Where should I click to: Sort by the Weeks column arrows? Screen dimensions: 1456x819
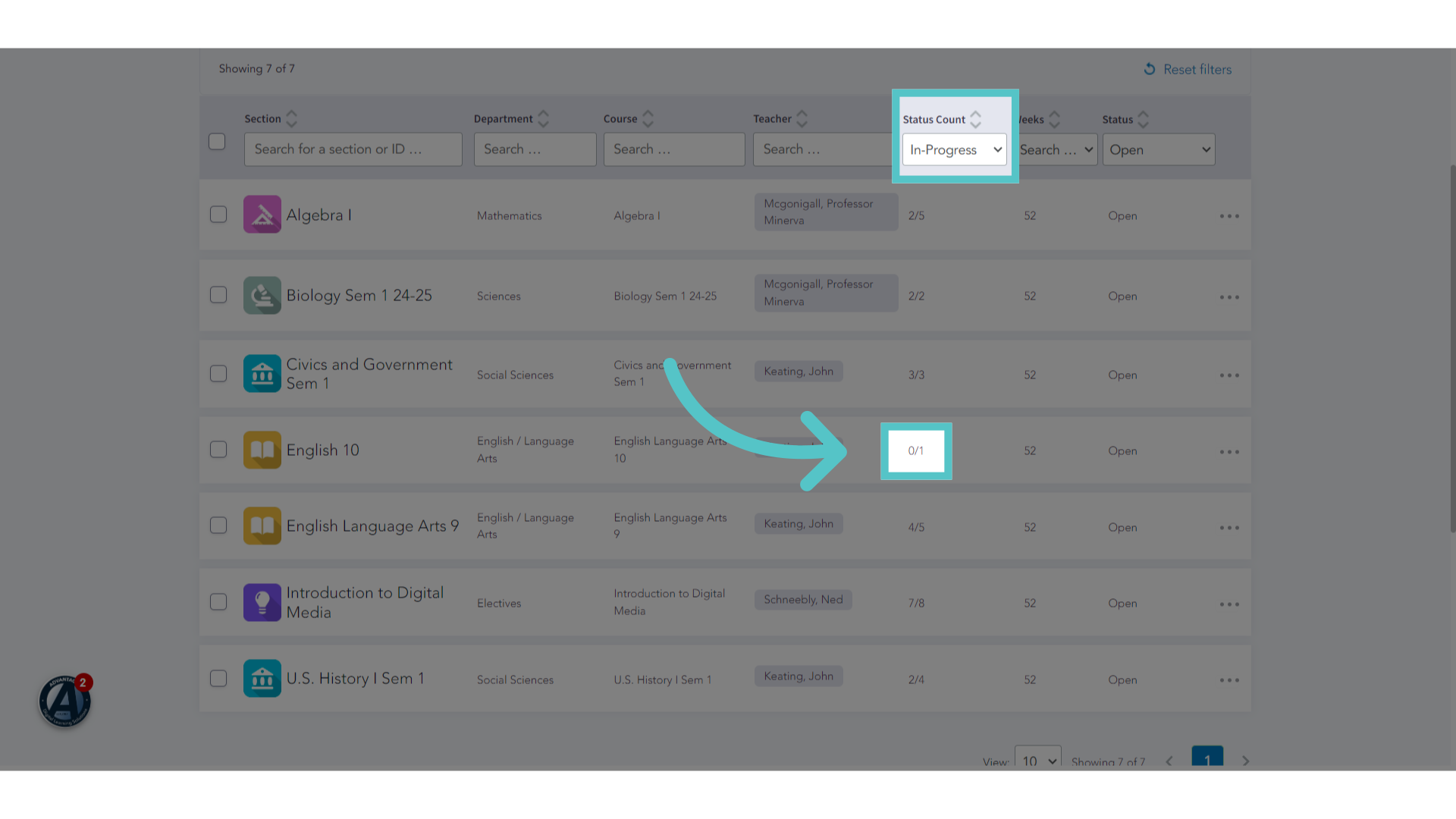[x=1054, y=120]
